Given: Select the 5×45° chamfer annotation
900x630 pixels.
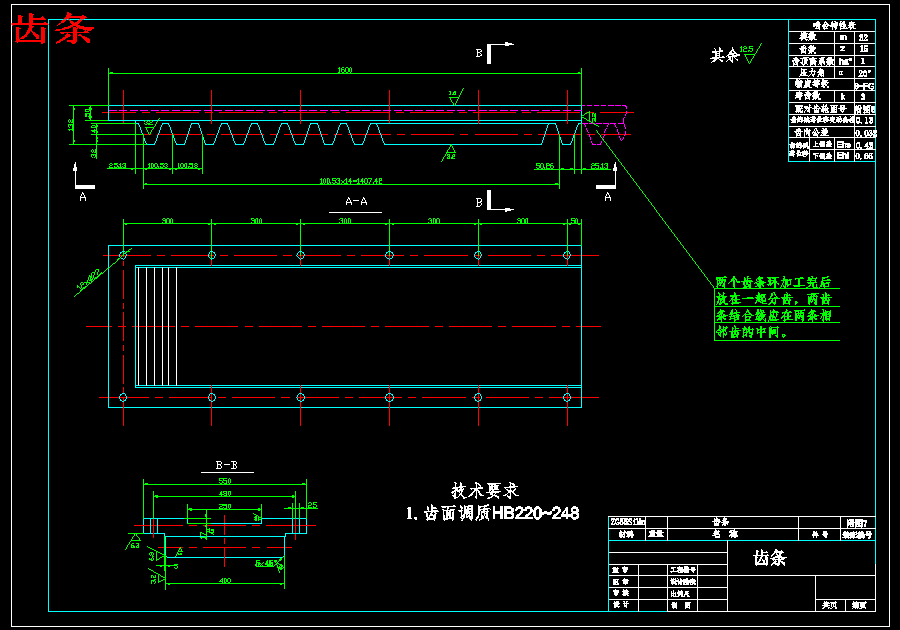Looking at the screenshot, I should [265, 563].
